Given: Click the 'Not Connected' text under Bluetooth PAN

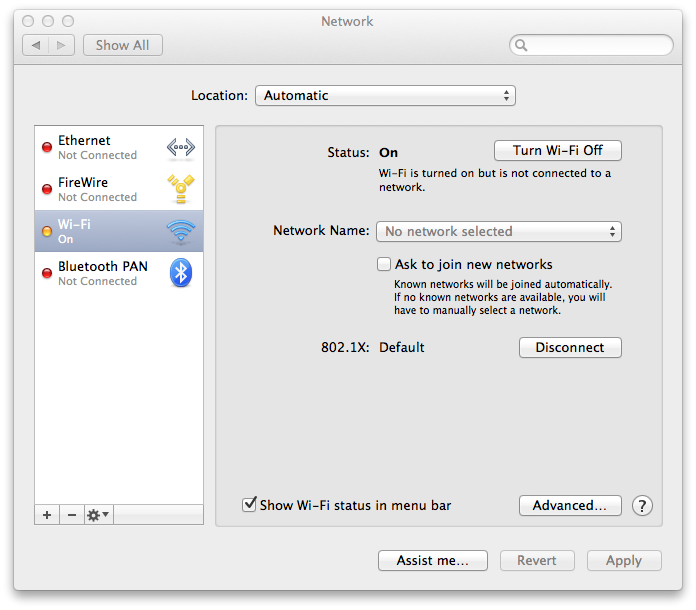Looking at the screenshot, I should [97, 281].
